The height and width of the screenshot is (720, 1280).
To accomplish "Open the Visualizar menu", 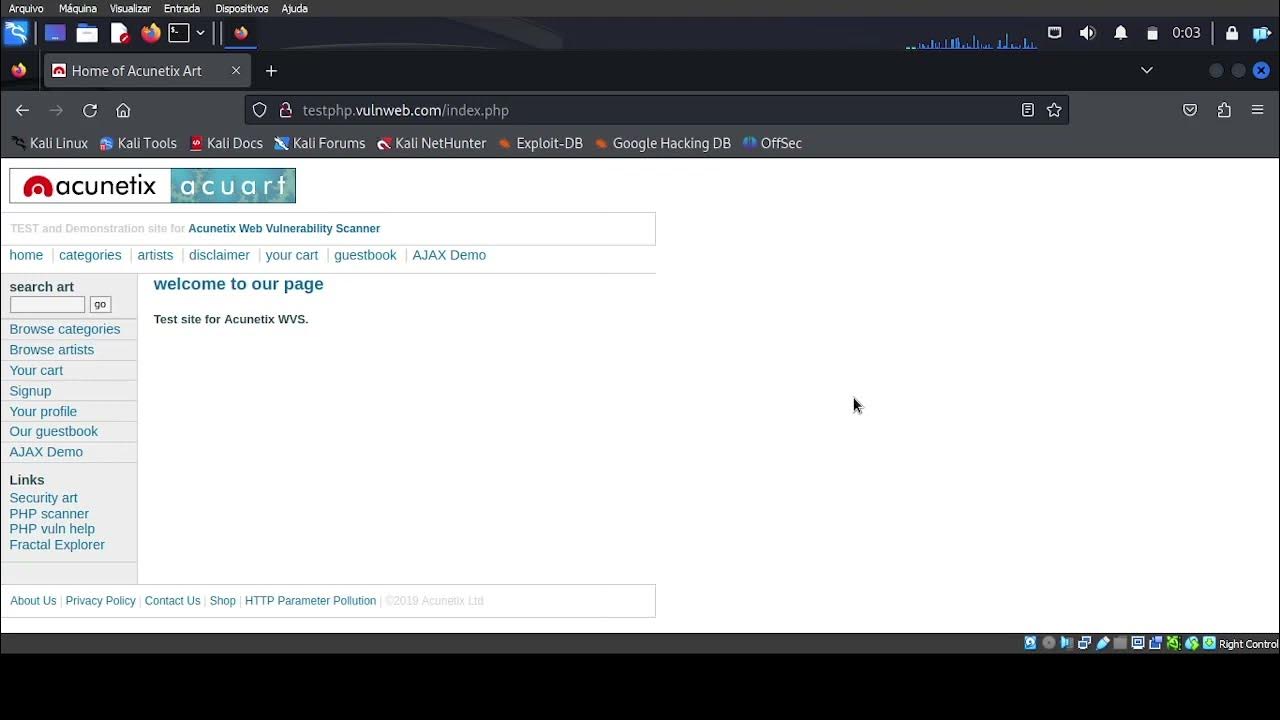I will click(130, 8).
